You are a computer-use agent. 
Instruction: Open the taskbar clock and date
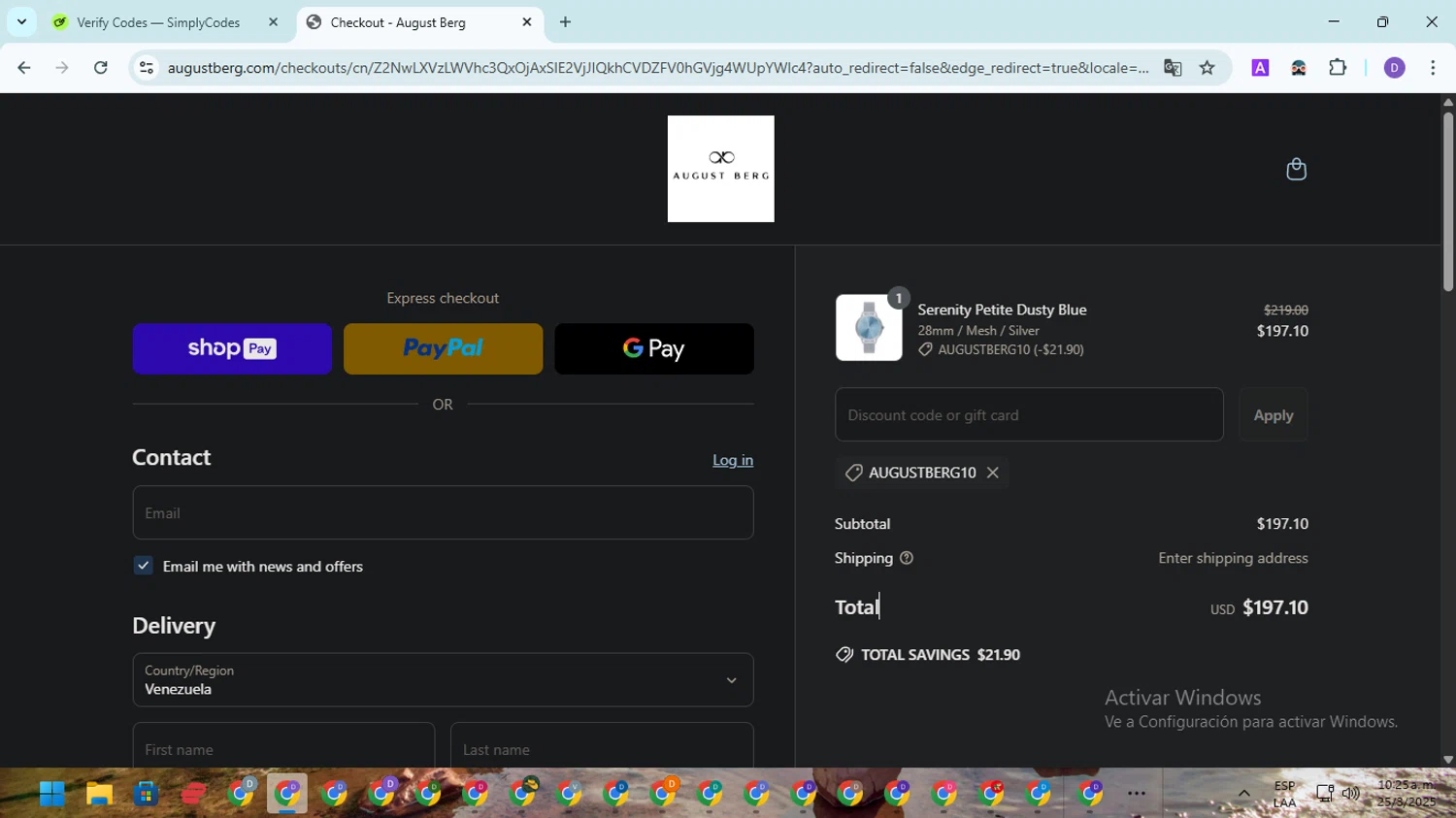tap(1406, 794)
